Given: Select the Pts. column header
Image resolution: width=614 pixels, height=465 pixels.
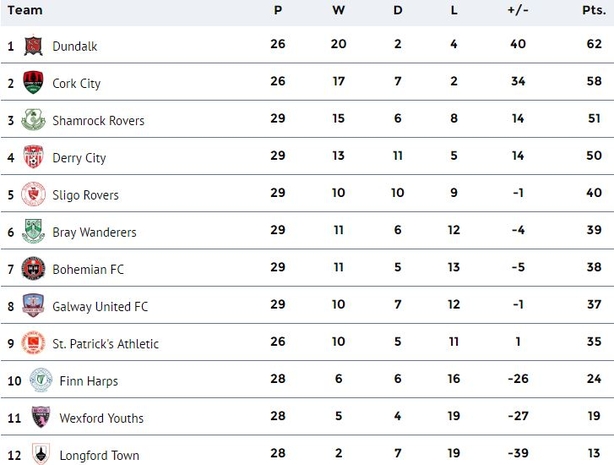Looking at the screenshot, I should pyautogui.click(x=594, y=10).
